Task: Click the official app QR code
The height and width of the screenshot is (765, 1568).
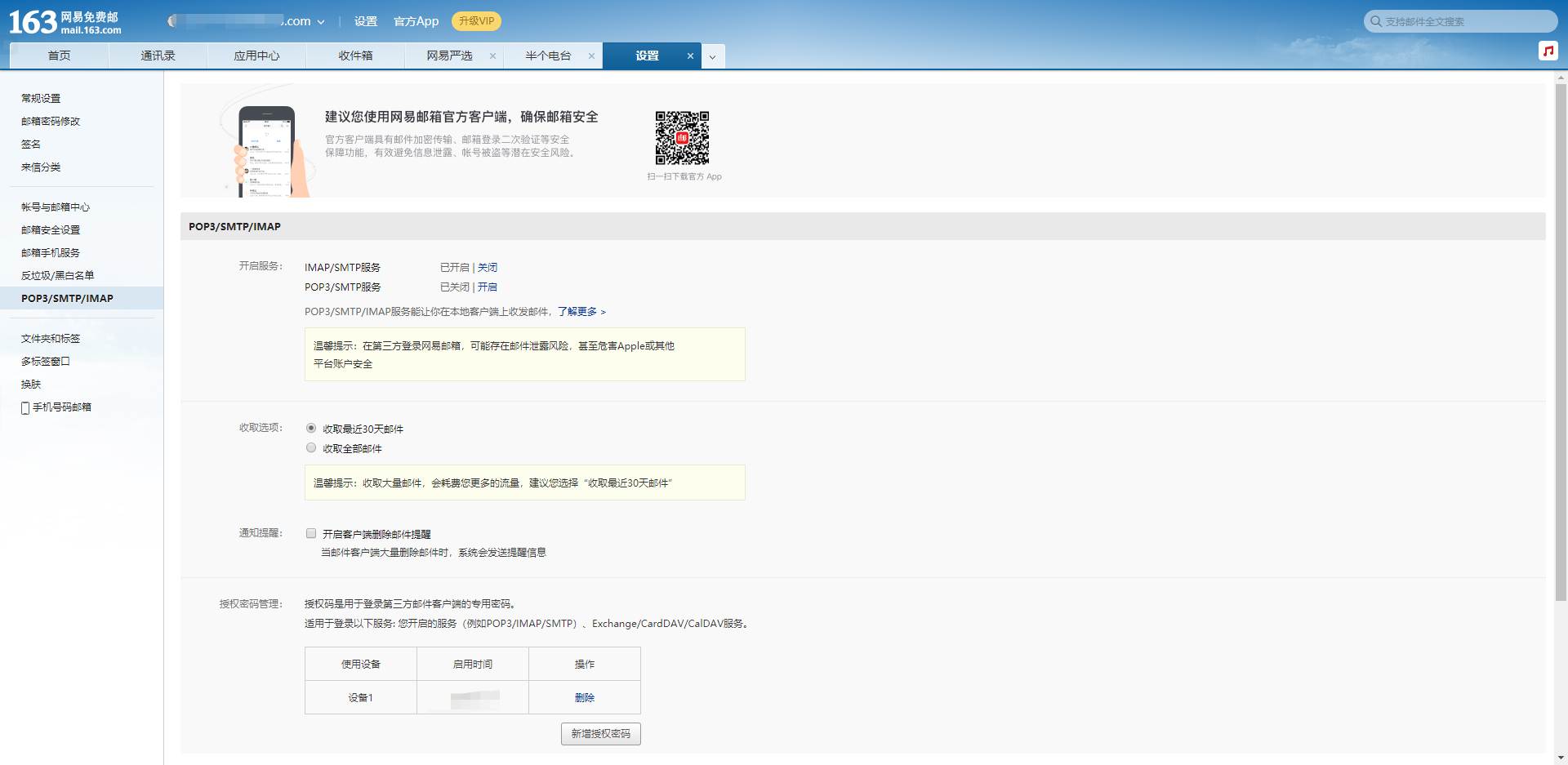Action: (682, 138)
